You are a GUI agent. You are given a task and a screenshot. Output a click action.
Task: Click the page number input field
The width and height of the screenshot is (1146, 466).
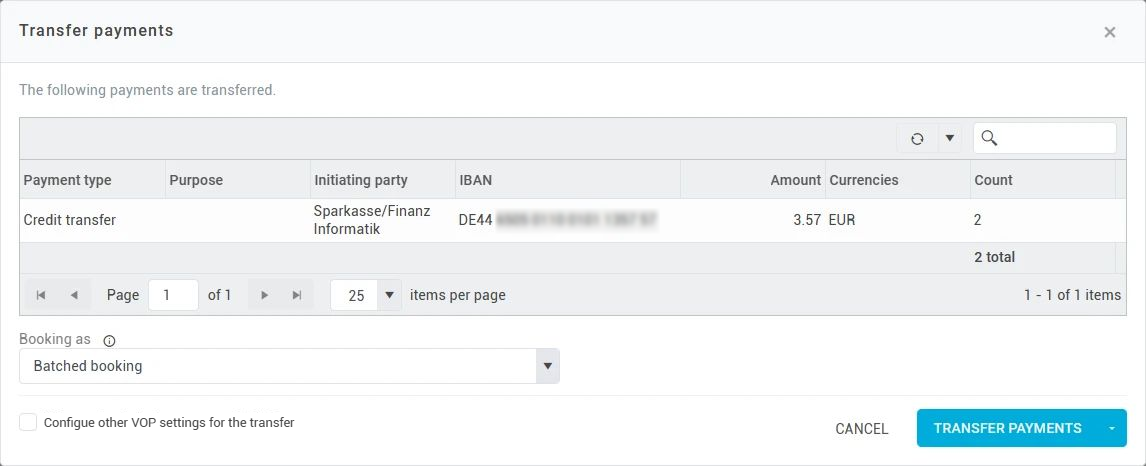pyautogui.click(x=173, y=295)
